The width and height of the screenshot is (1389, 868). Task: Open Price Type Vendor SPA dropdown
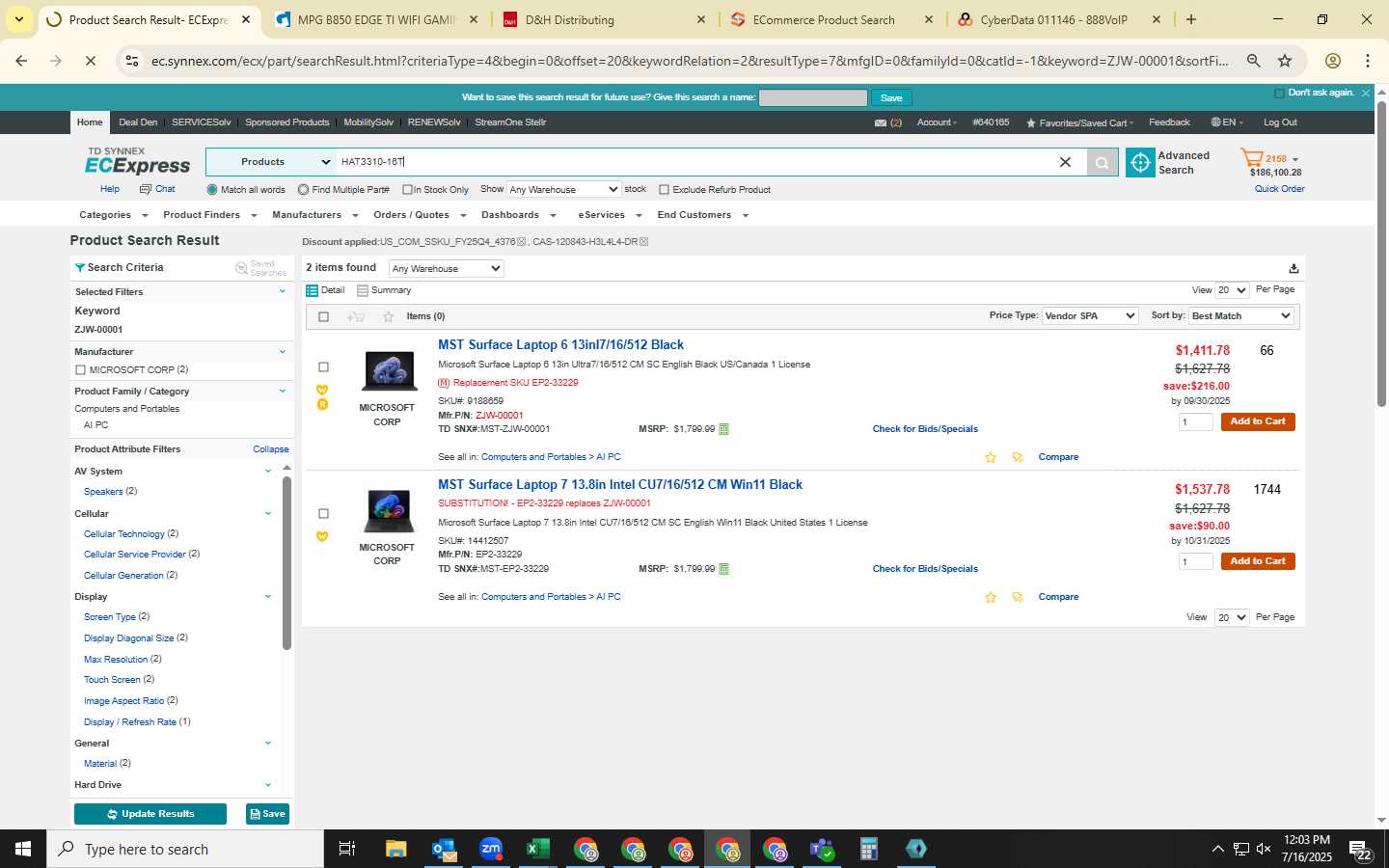tap(1090, 316)
